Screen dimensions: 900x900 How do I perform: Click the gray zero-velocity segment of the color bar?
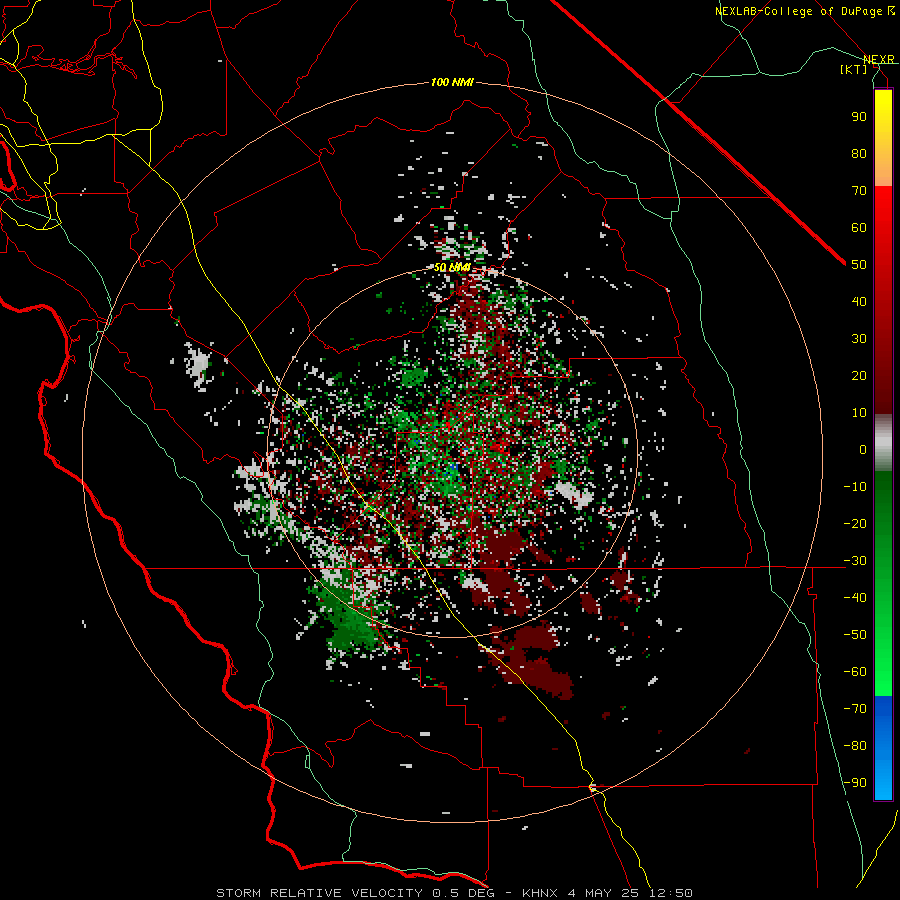pos(883,443)
